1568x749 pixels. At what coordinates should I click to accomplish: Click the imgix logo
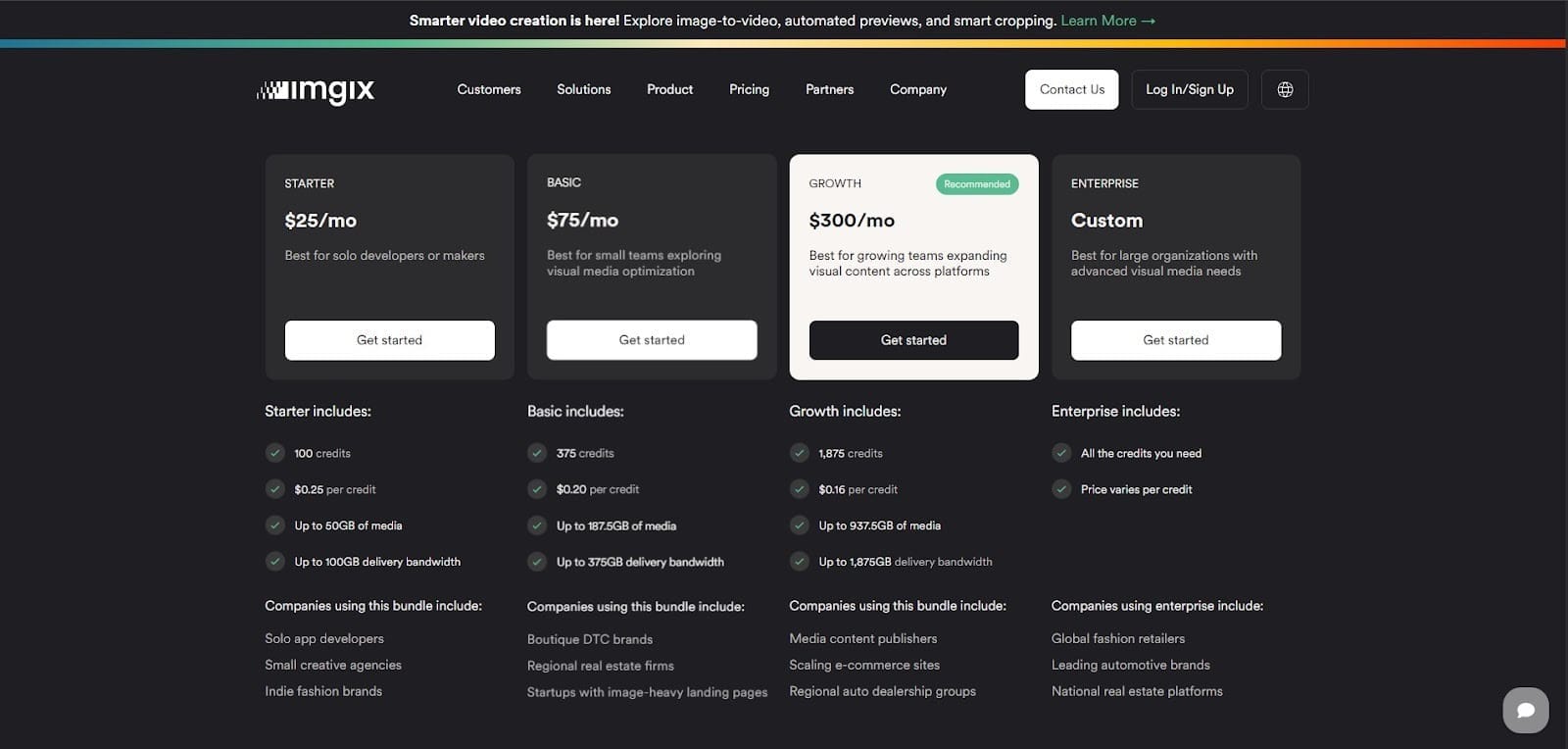tap(316, 90)
